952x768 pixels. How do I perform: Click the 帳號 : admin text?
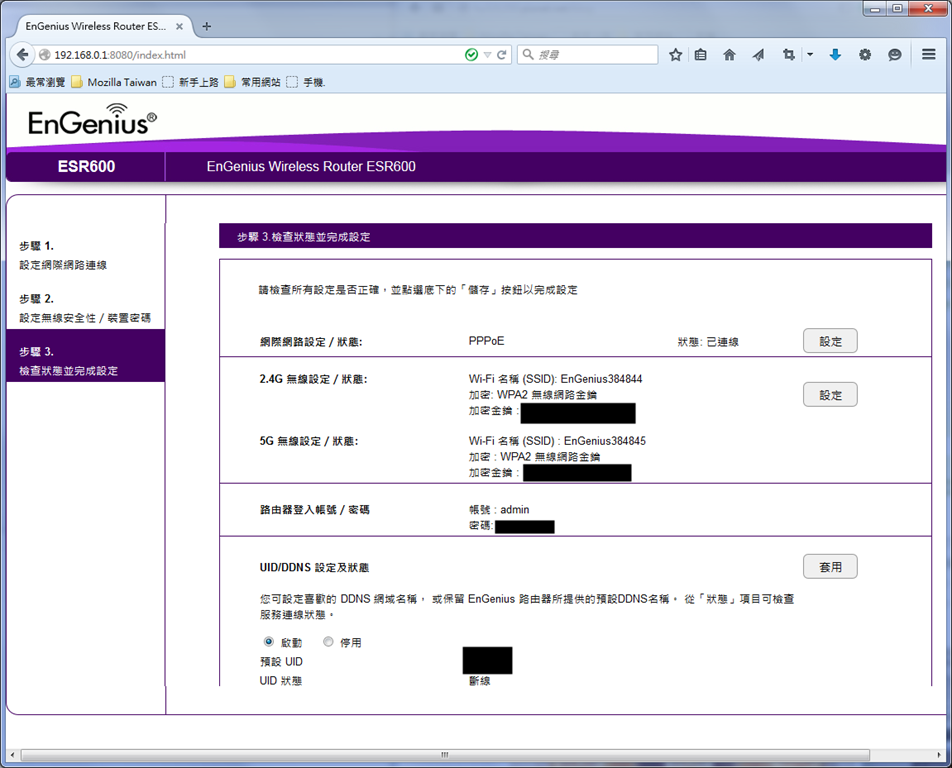499,509
